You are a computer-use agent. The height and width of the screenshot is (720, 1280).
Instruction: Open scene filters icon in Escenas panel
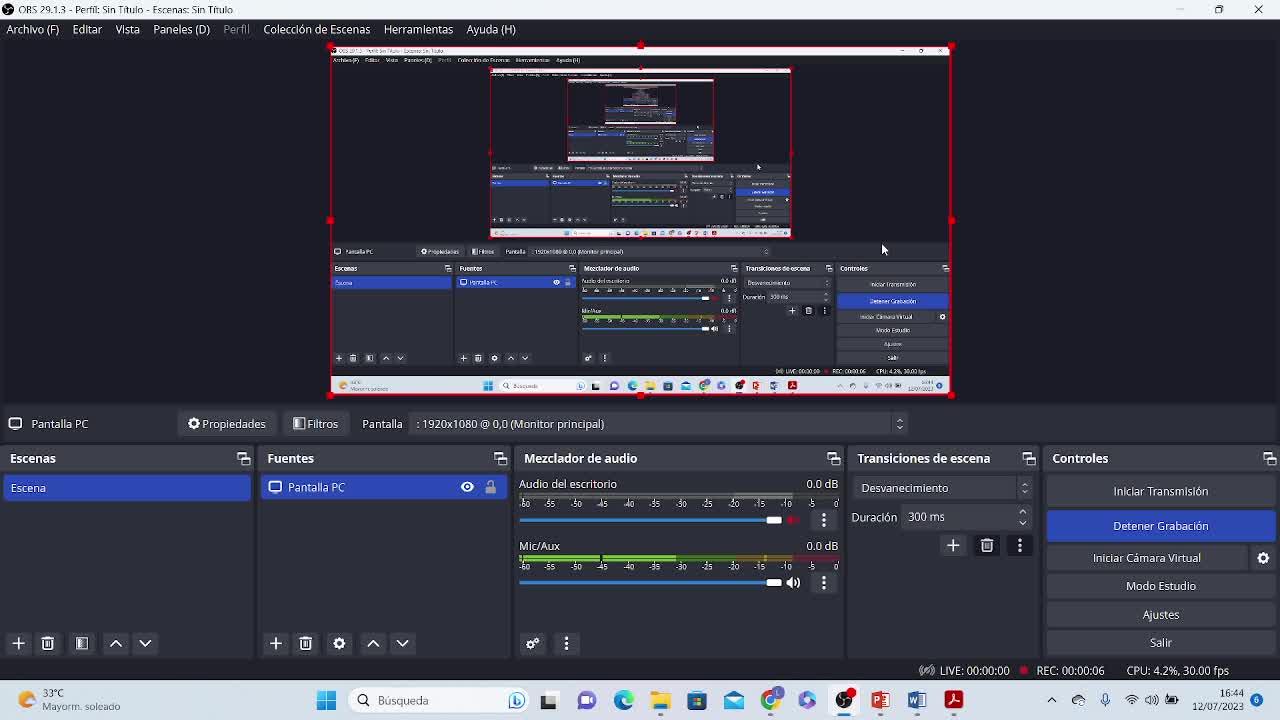pos(82,643)
